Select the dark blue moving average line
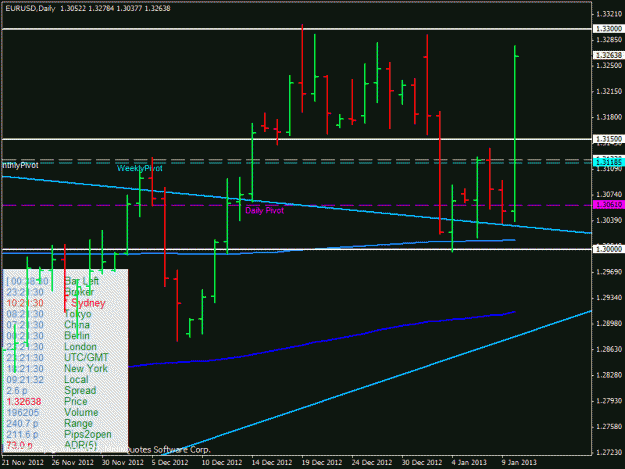 [x=323, y=340]
